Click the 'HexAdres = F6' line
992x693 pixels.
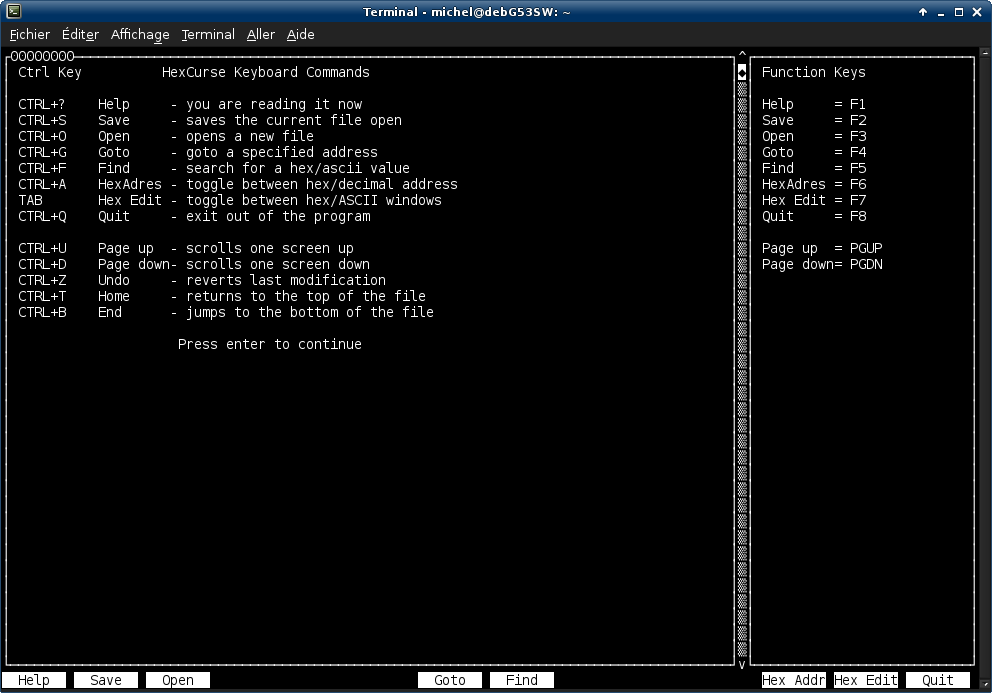(x=814, y=184)
